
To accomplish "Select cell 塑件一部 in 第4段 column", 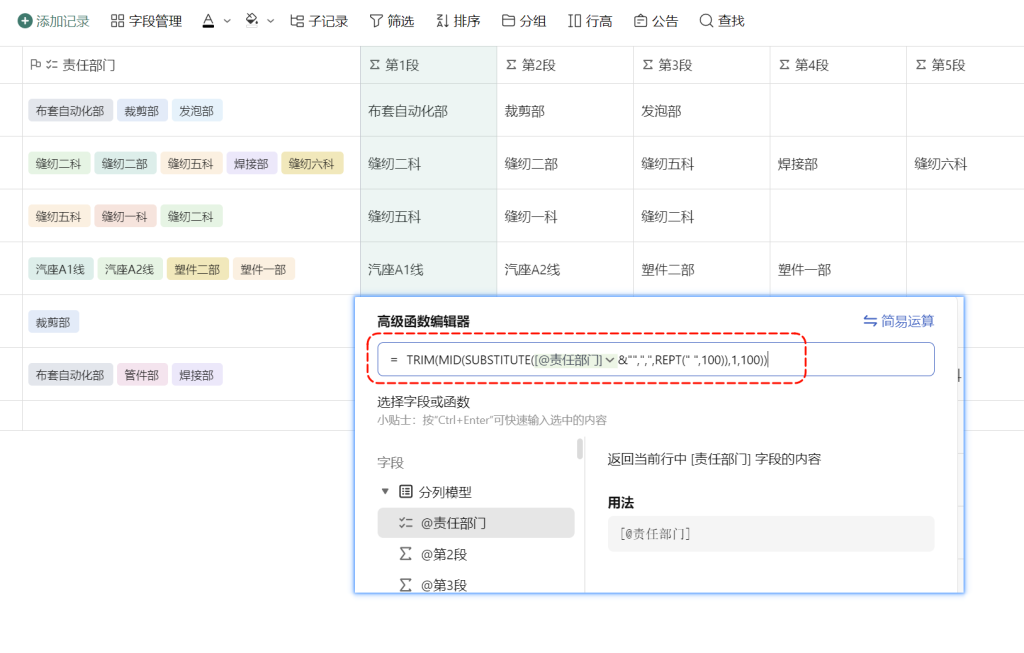I will (838, 269).
